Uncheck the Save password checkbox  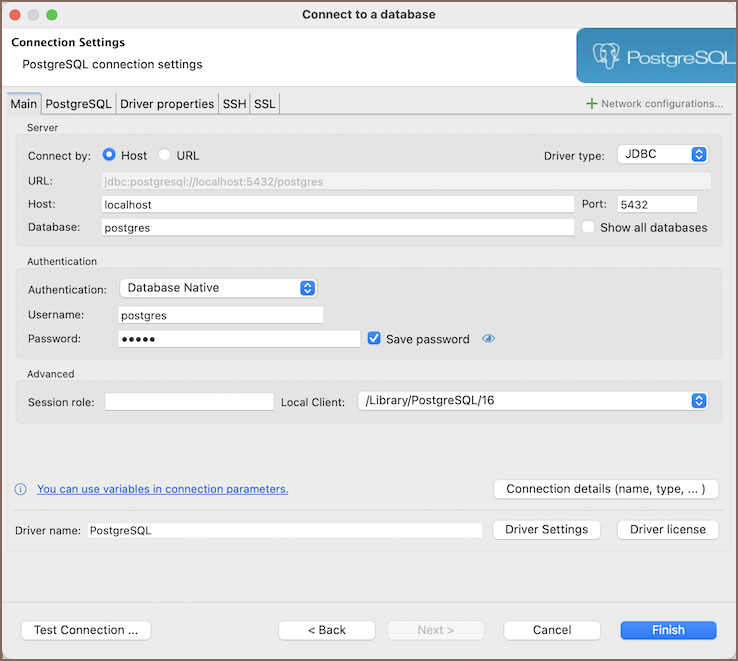coord(374,339)
